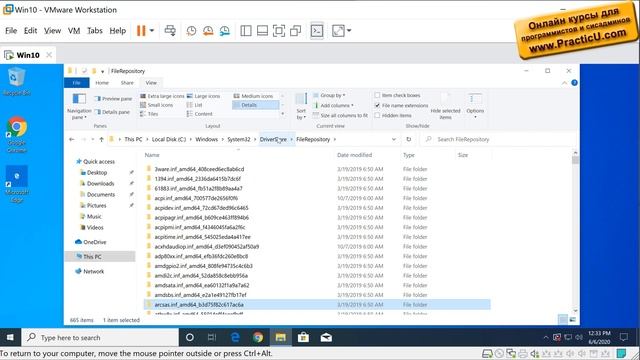Choose Tiles layout
This screenshot has width=640, height=360.
(x=149, y=114)
